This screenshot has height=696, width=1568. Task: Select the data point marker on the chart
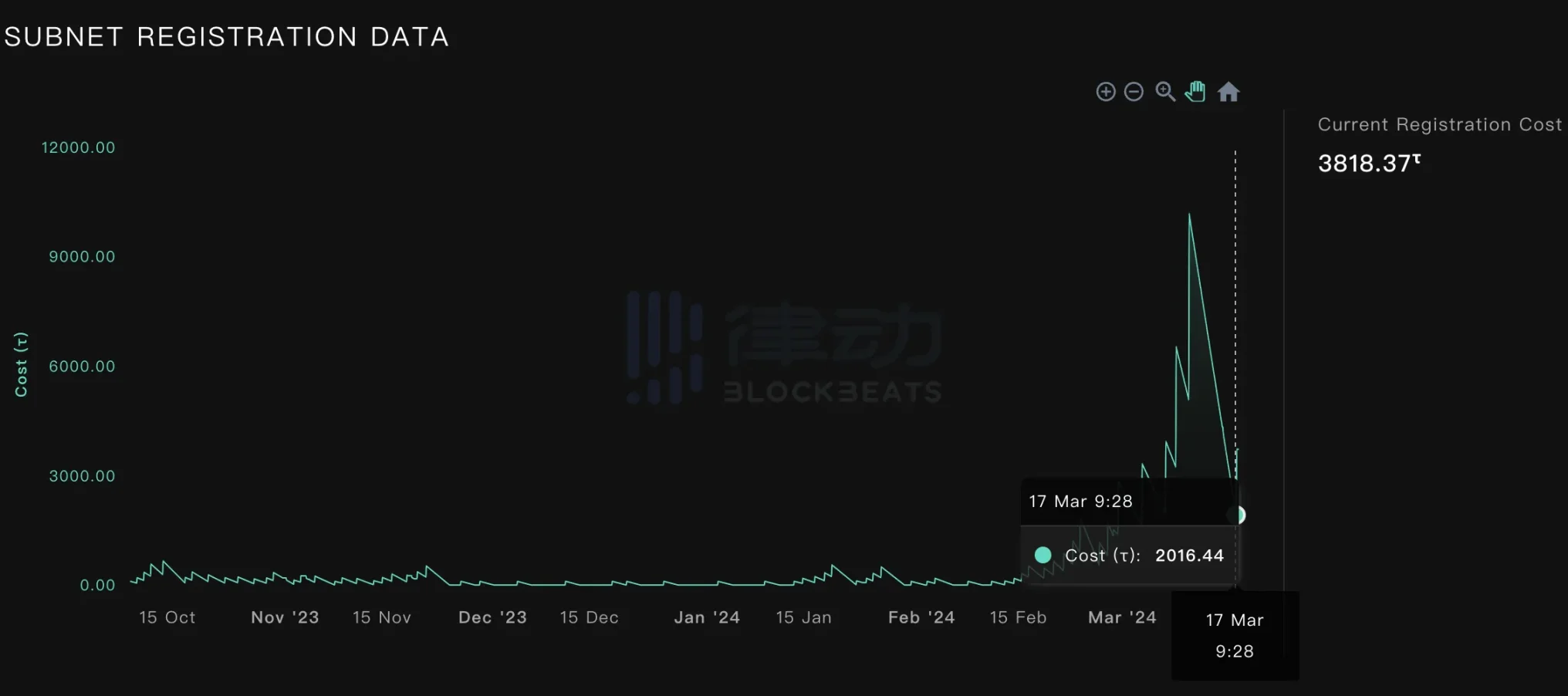click(x=1239, y=514)
